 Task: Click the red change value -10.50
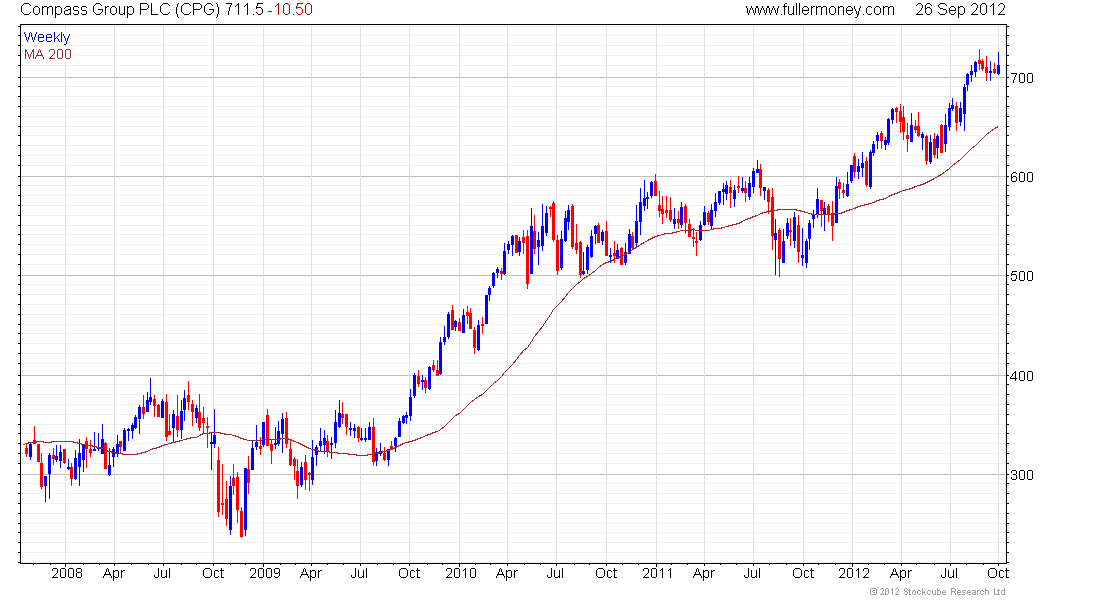(290, 10)
